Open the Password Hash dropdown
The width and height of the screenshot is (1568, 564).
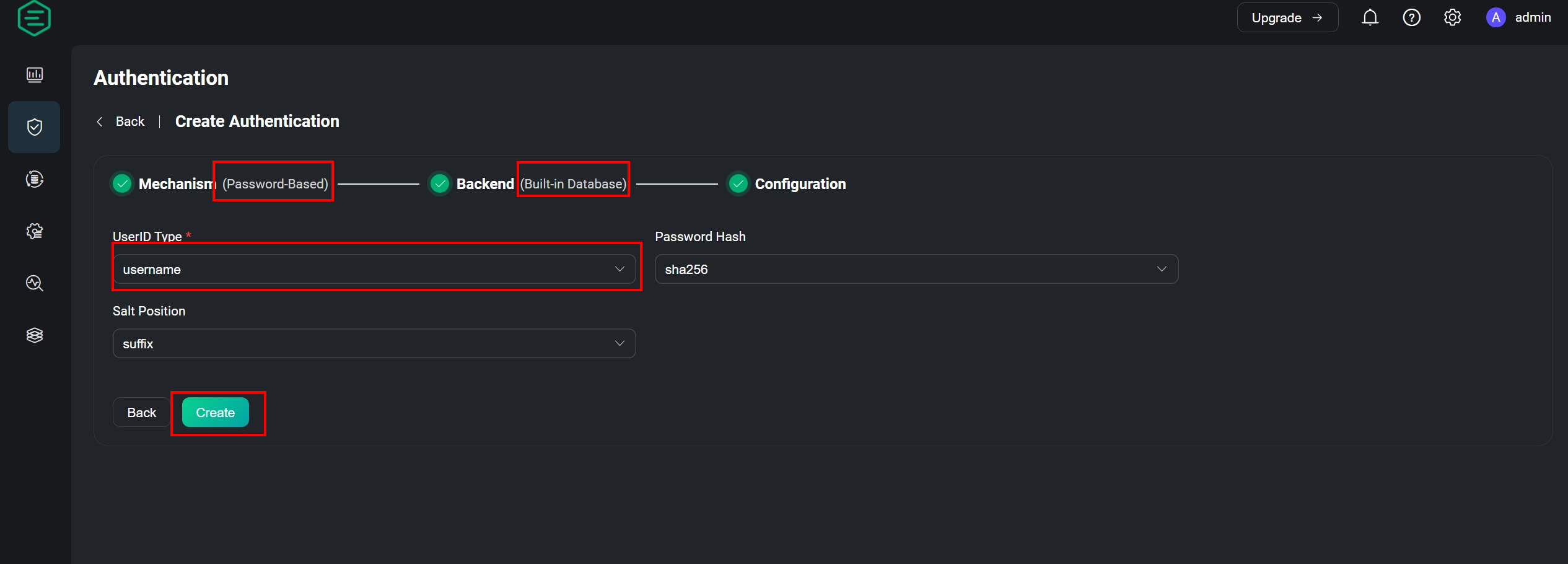point(916,269)
